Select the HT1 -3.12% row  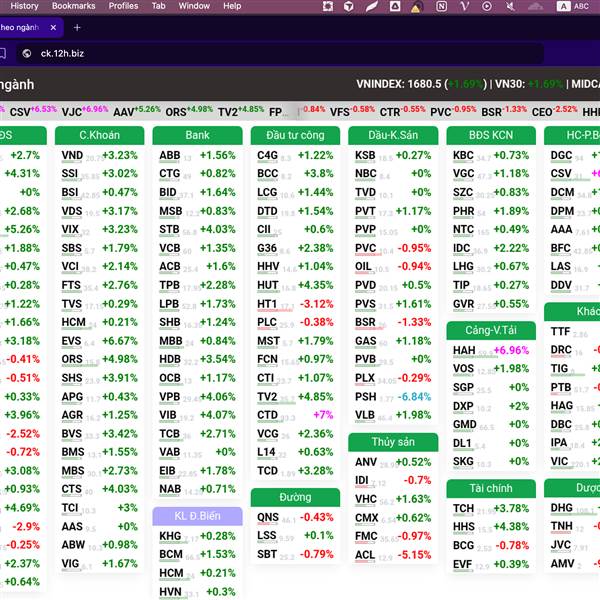(295, 304)
